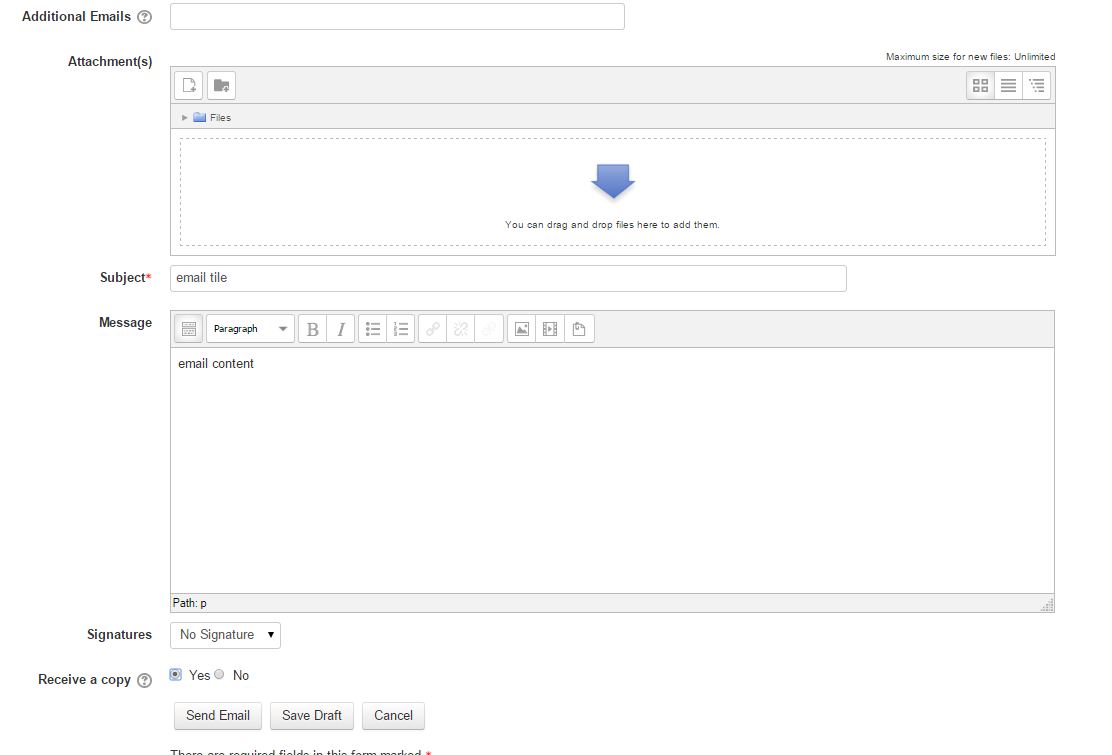The height and width of the screenshot is (755, 1112).
Task: Click the insert Moodle media icon
Action: (x=549, y=329)
